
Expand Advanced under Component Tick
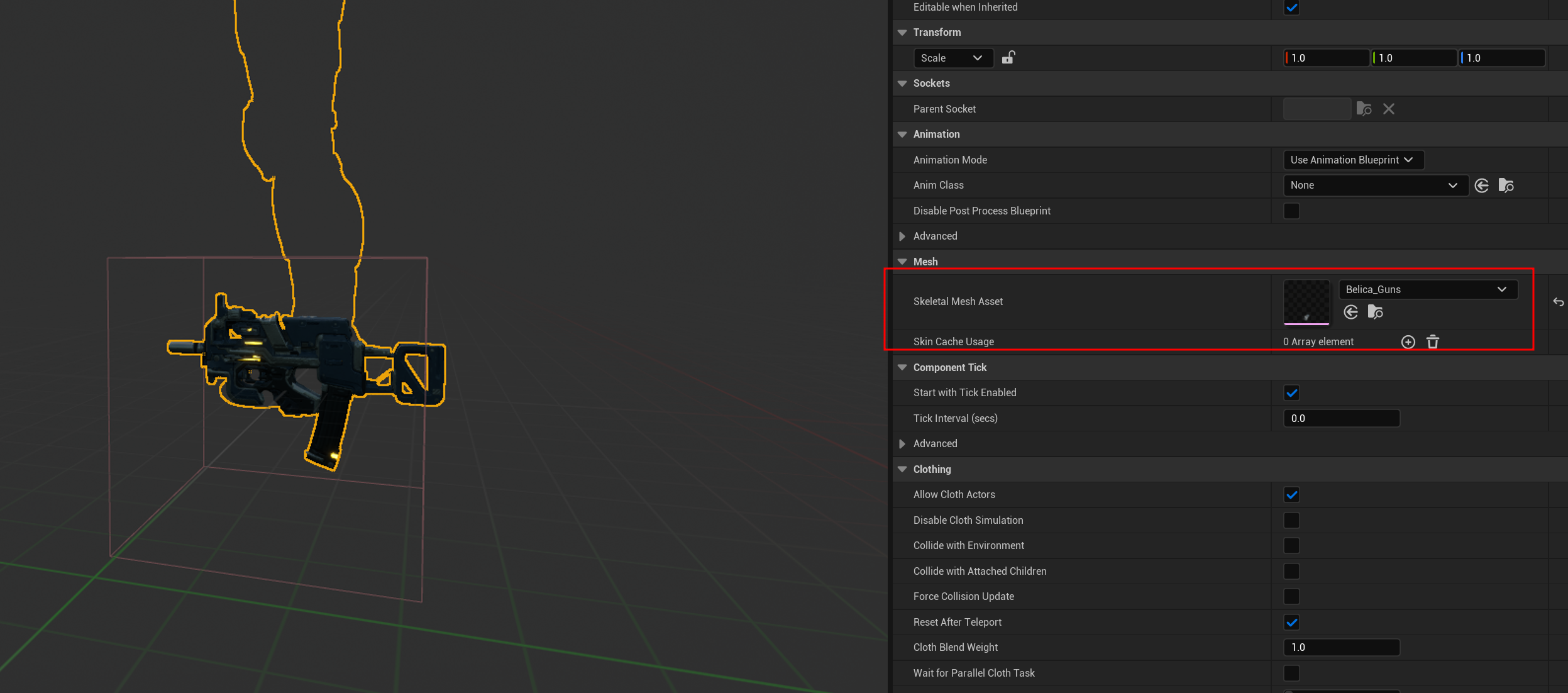point(902,444)
